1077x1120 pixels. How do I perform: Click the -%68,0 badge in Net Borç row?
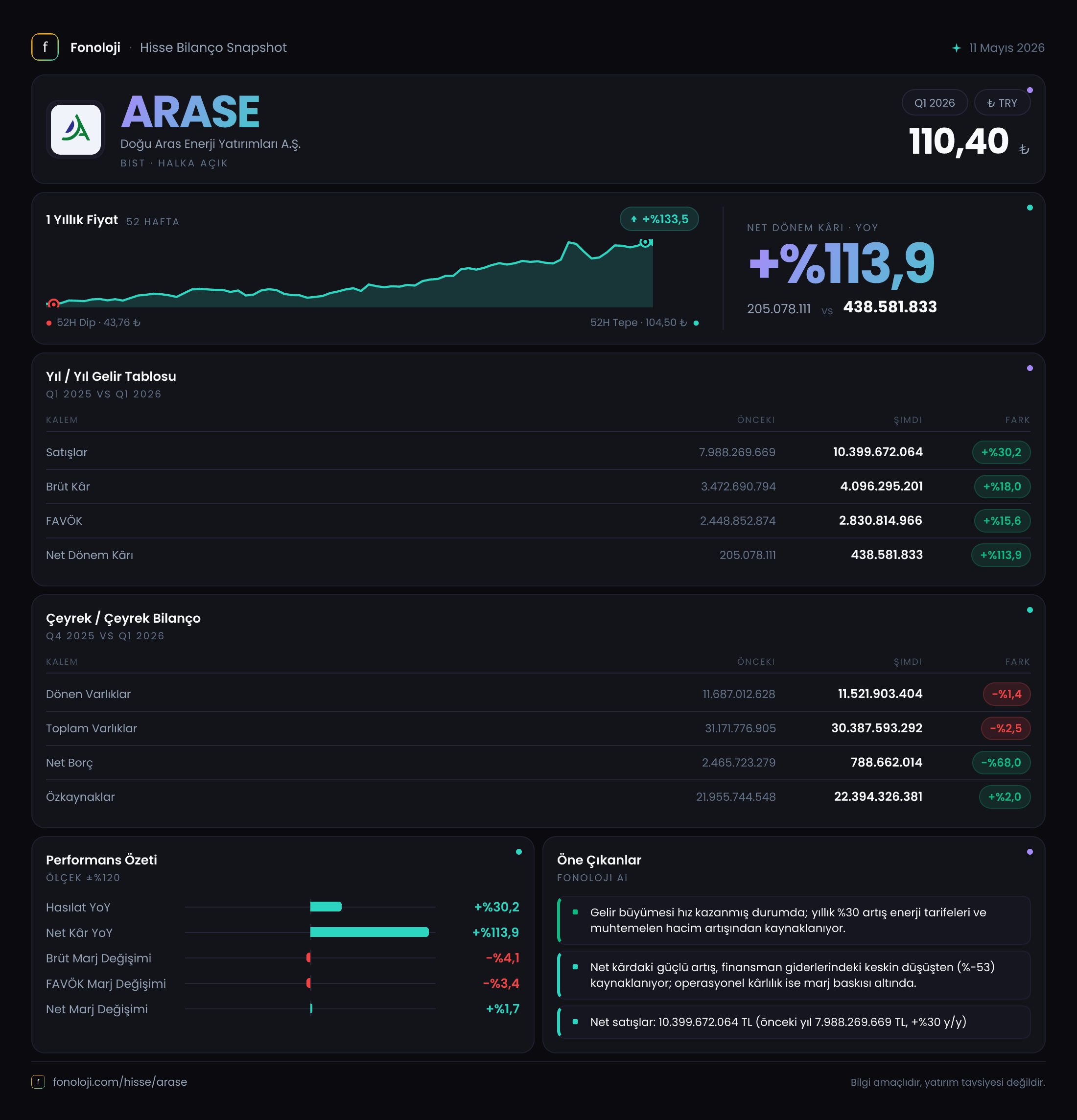(1001, 762)
